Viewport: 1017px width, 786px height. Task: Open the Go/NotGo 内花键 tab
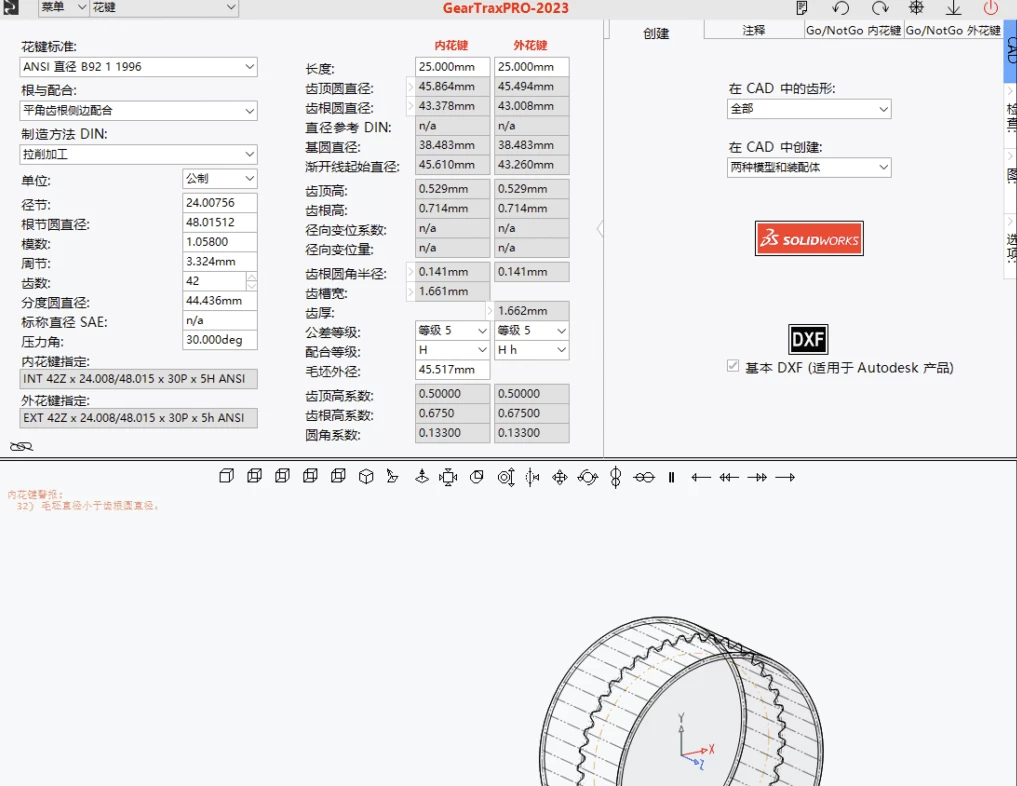click(854, 31)
